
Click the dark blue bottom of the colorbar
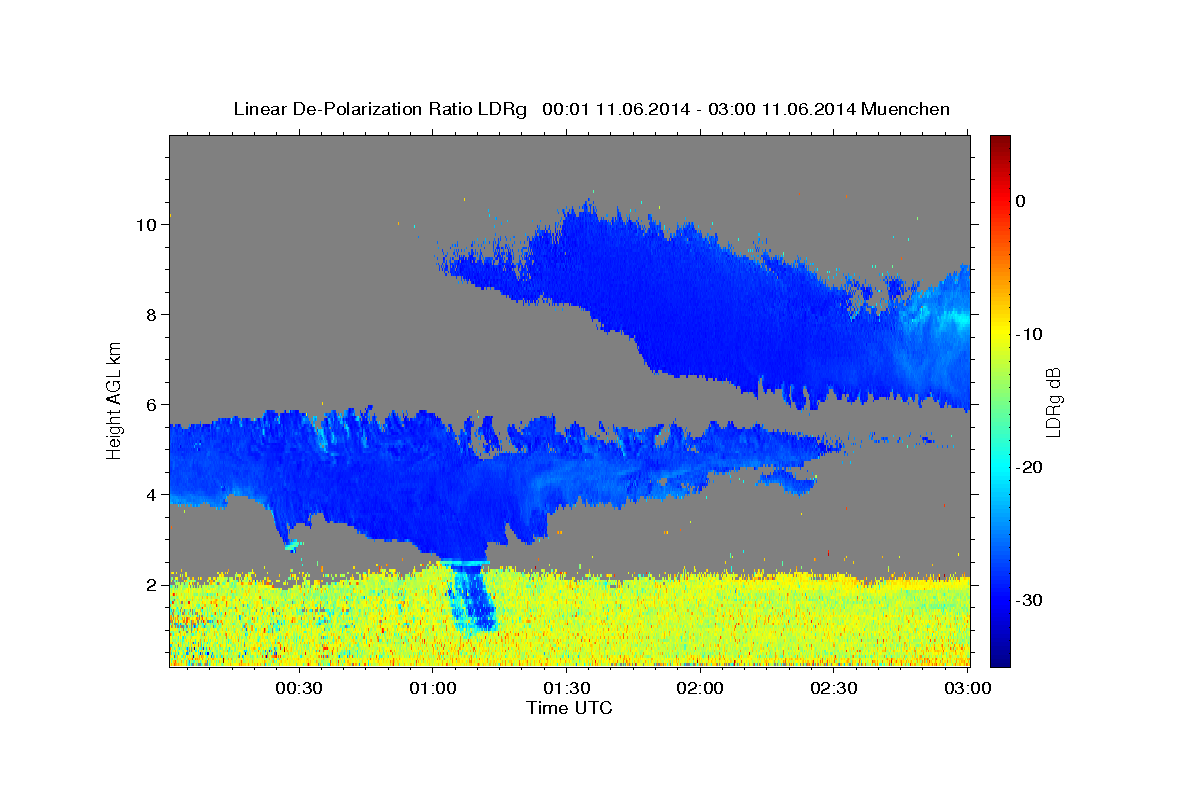tap(1000, 655)
